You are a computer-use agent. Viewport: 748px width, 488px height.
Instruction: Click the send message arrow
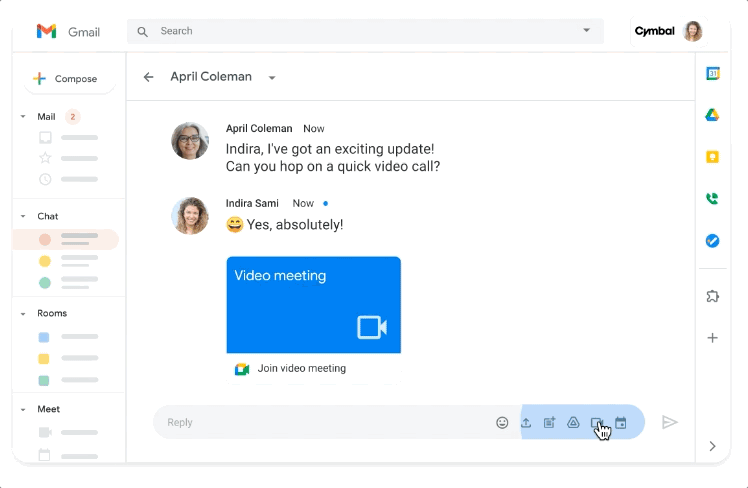(670, 423)
